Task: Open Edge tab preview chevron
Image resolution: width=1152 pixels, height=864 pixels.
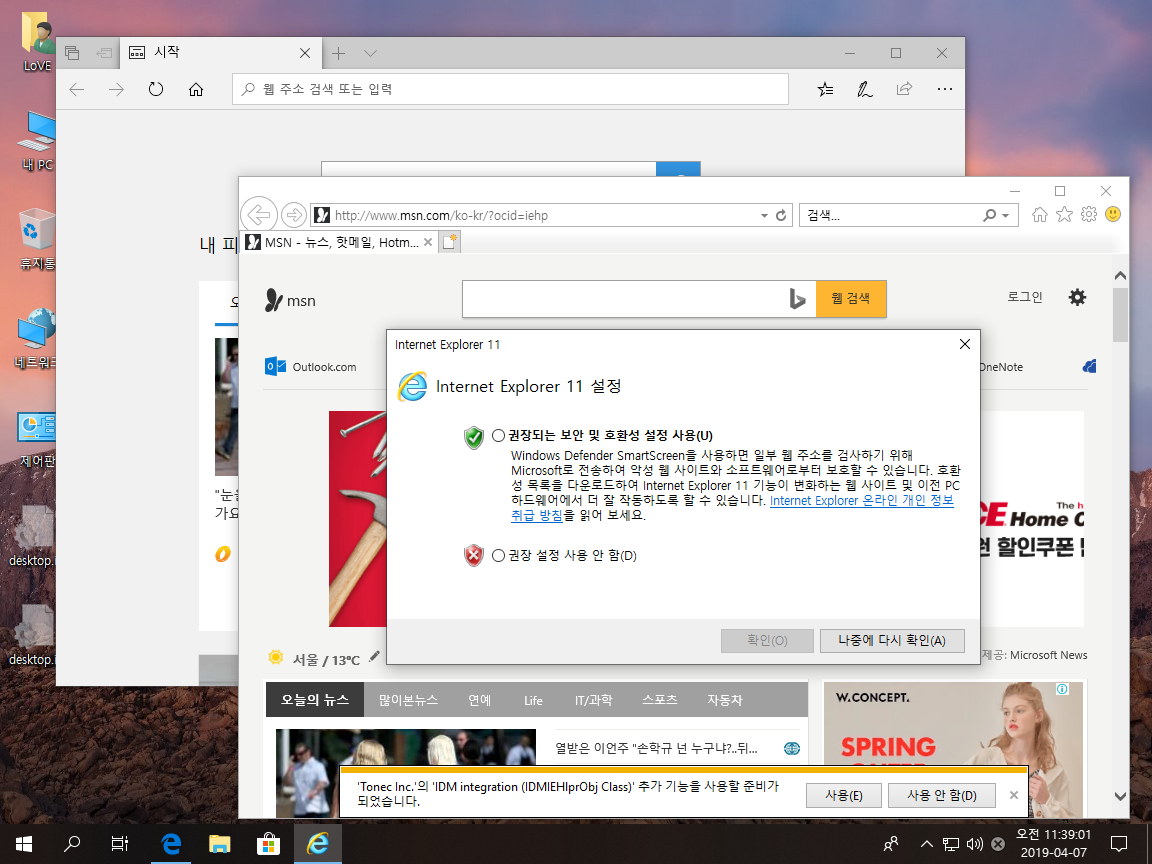Action: coord(370,53)
